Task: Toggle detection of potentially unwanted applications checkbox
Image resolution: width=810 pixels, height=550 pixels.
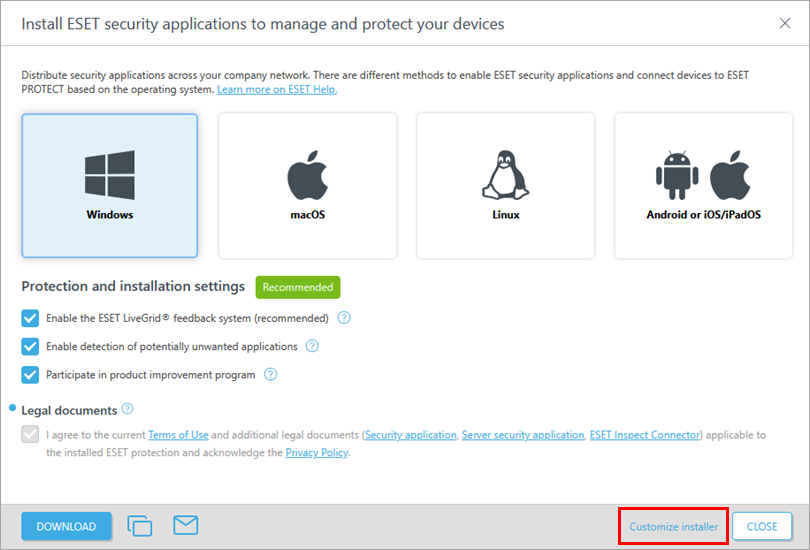Action: [30, 346]
